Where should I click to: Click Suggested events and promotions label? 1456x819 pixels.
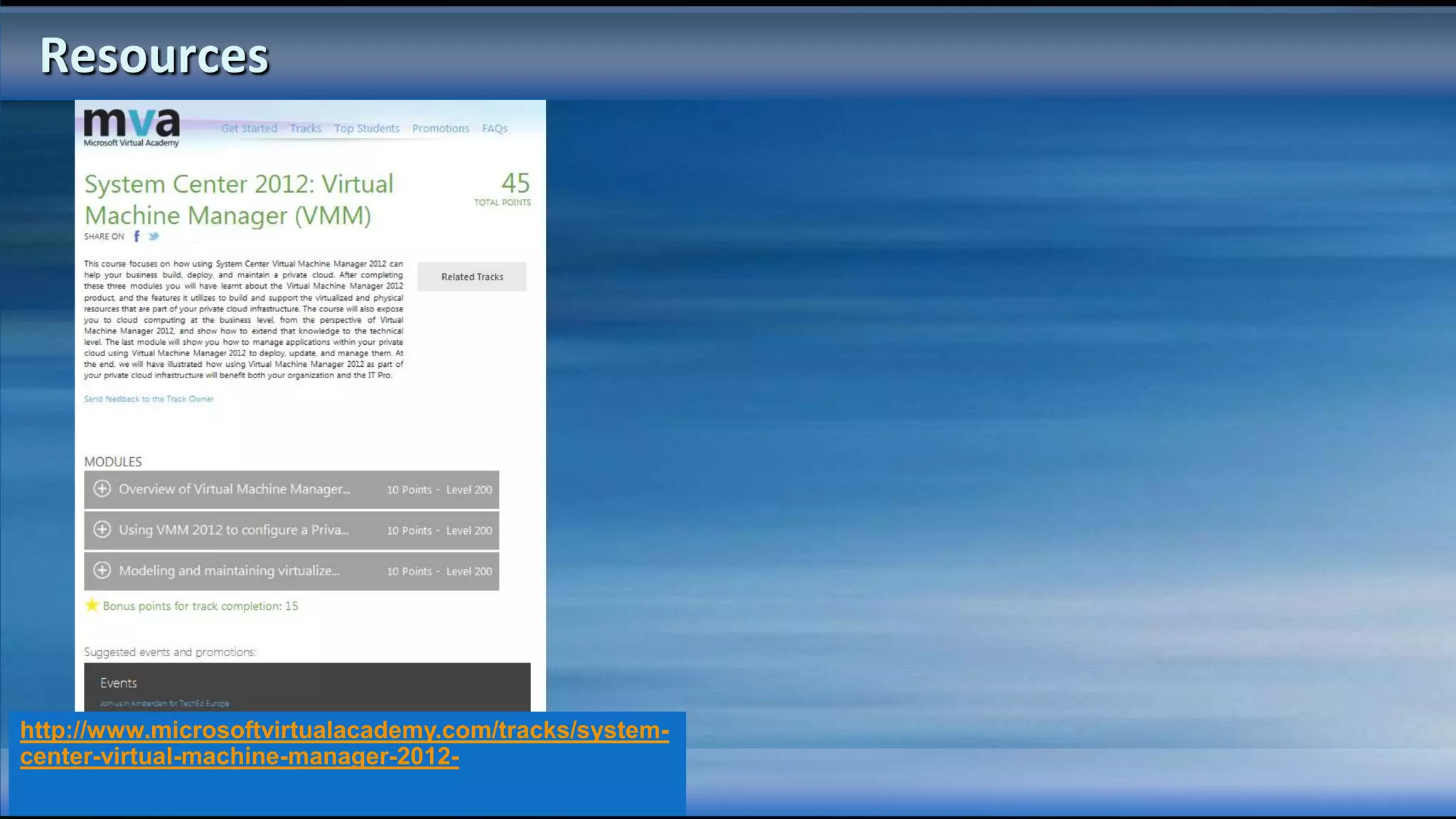tap(170, 652)
